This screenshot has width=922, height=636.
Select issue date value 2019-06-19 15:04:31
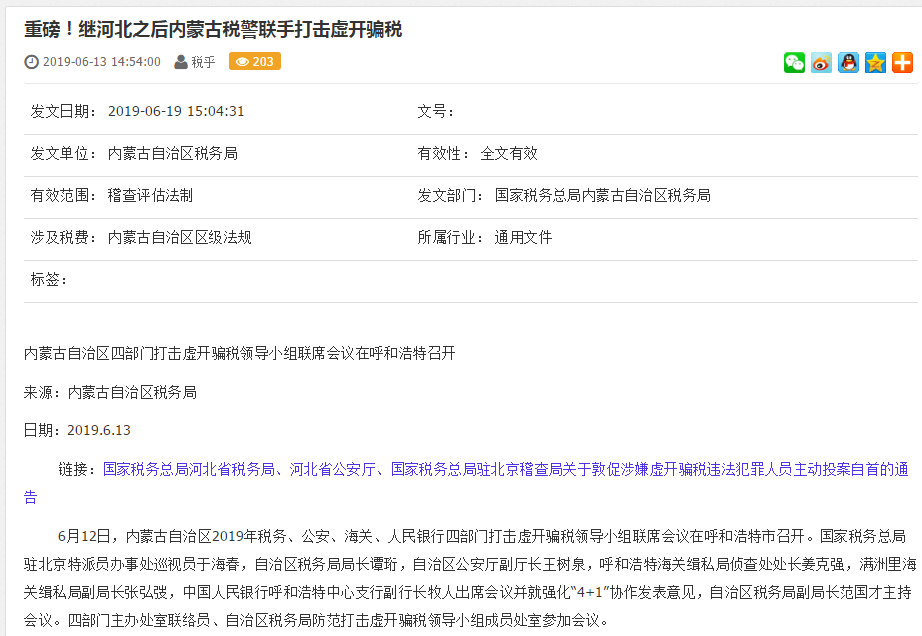pyautogui.click(x=176, y=111)
